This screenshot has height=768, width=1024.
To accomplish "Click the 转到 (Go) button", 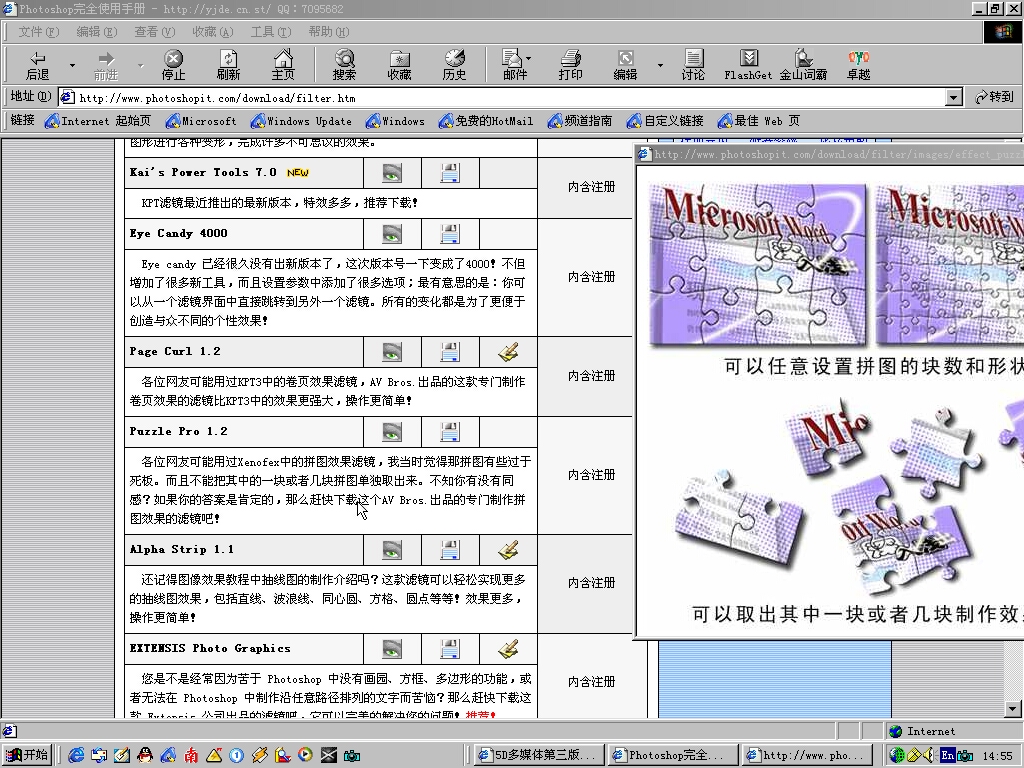I will 994,97.
